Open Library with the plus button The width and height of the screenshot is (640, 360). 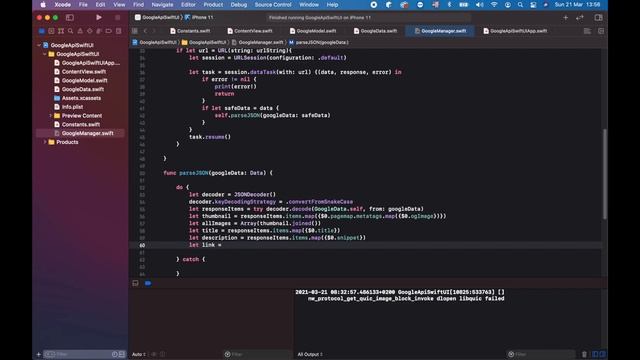pos(565,18)
